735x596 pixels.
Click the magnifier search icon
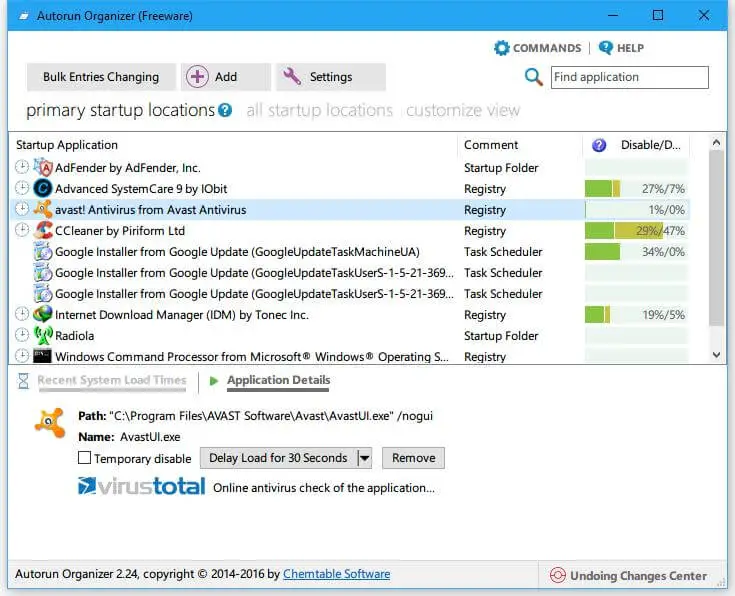(x=533, y=77)
